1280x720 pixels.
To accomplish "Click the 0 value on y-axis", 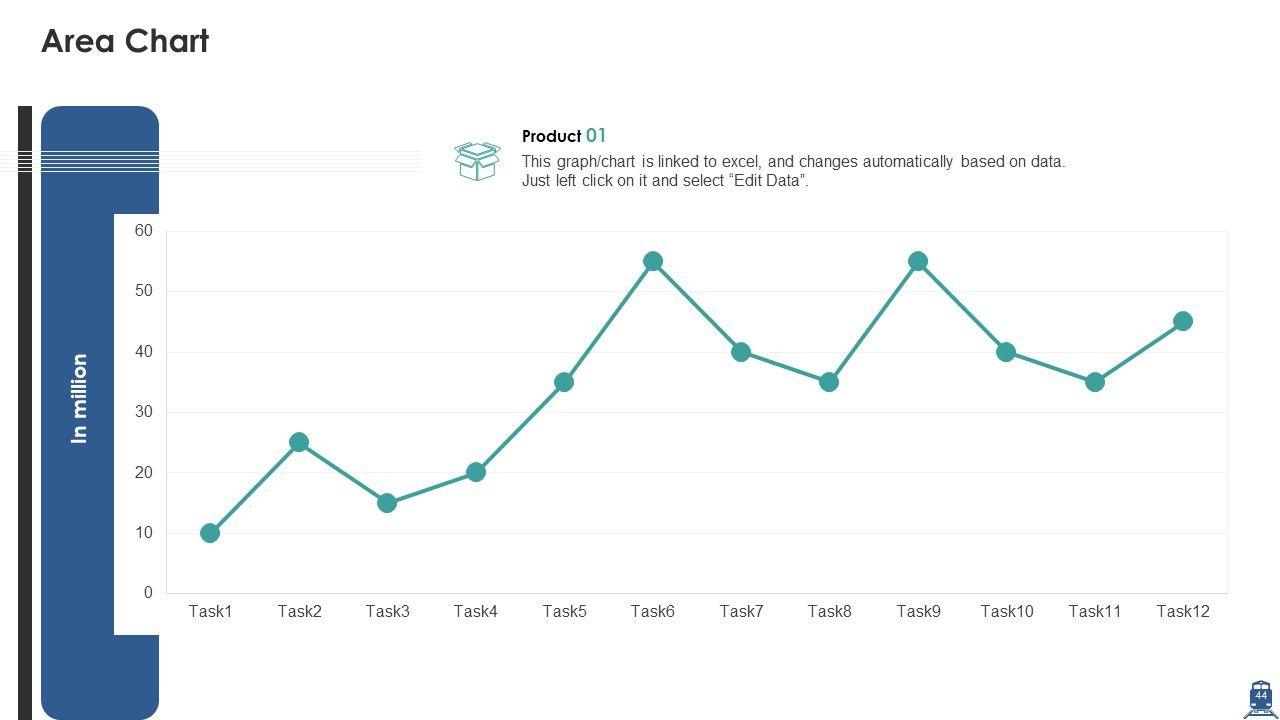I will (x=148, y=593).
